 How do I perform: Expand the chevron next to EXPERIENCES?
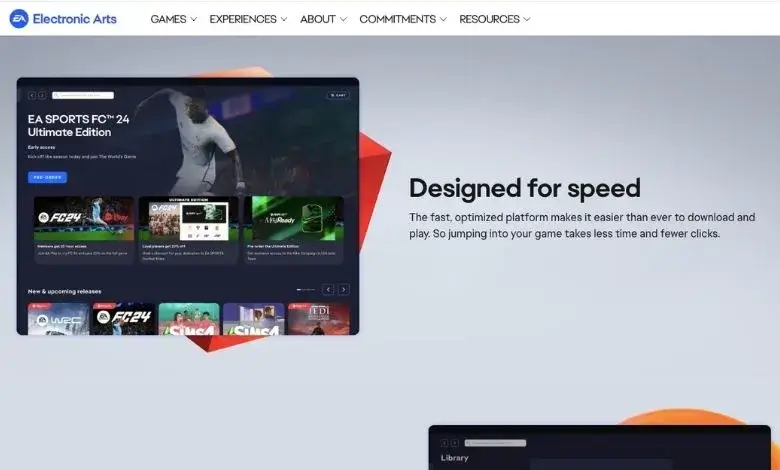point(284,19)
